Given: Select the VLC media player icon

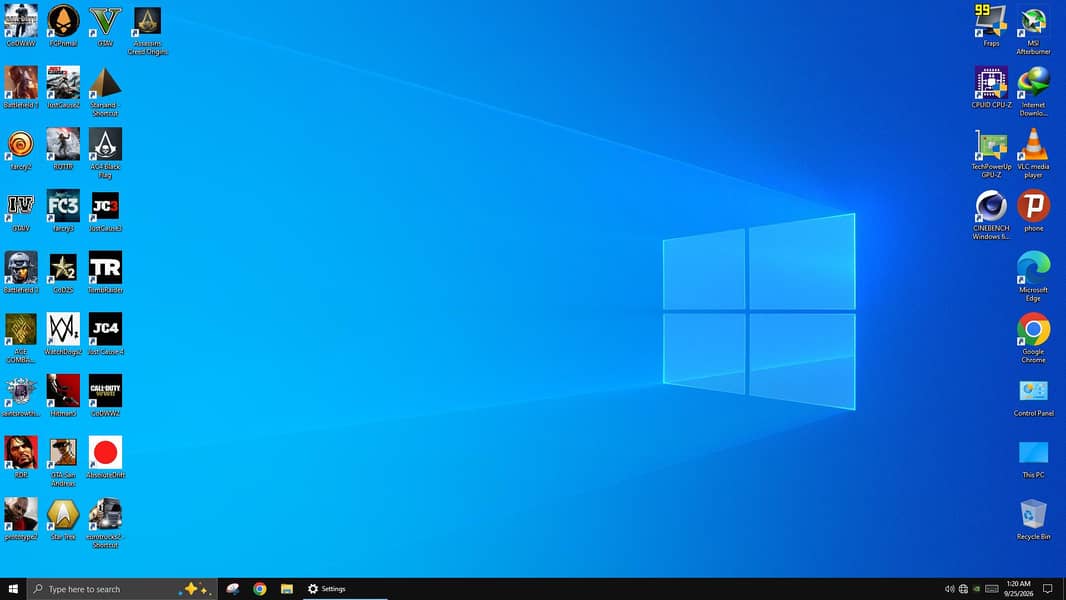Looking at the screenshot, I should tap(1033, 144).
